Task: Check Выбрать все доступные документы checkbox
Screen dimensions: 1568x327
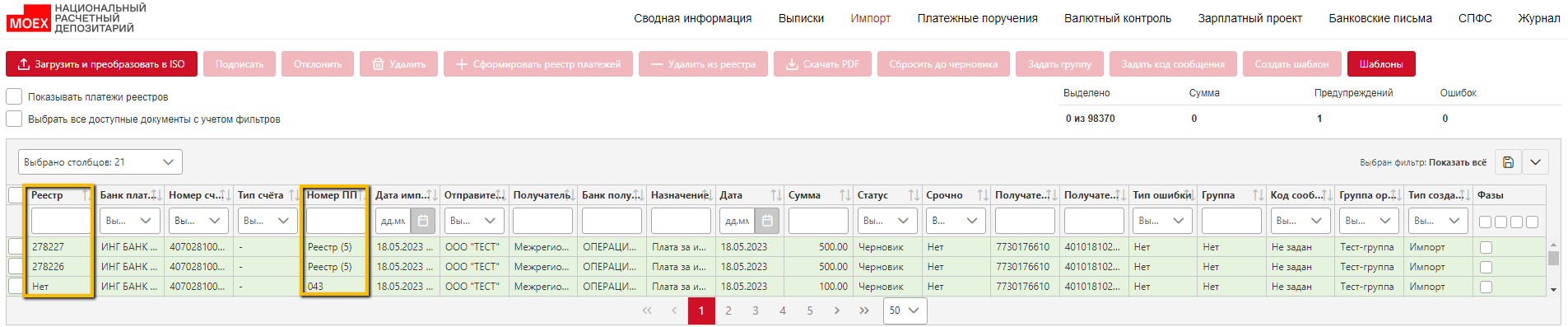Action: click(14, 119)
